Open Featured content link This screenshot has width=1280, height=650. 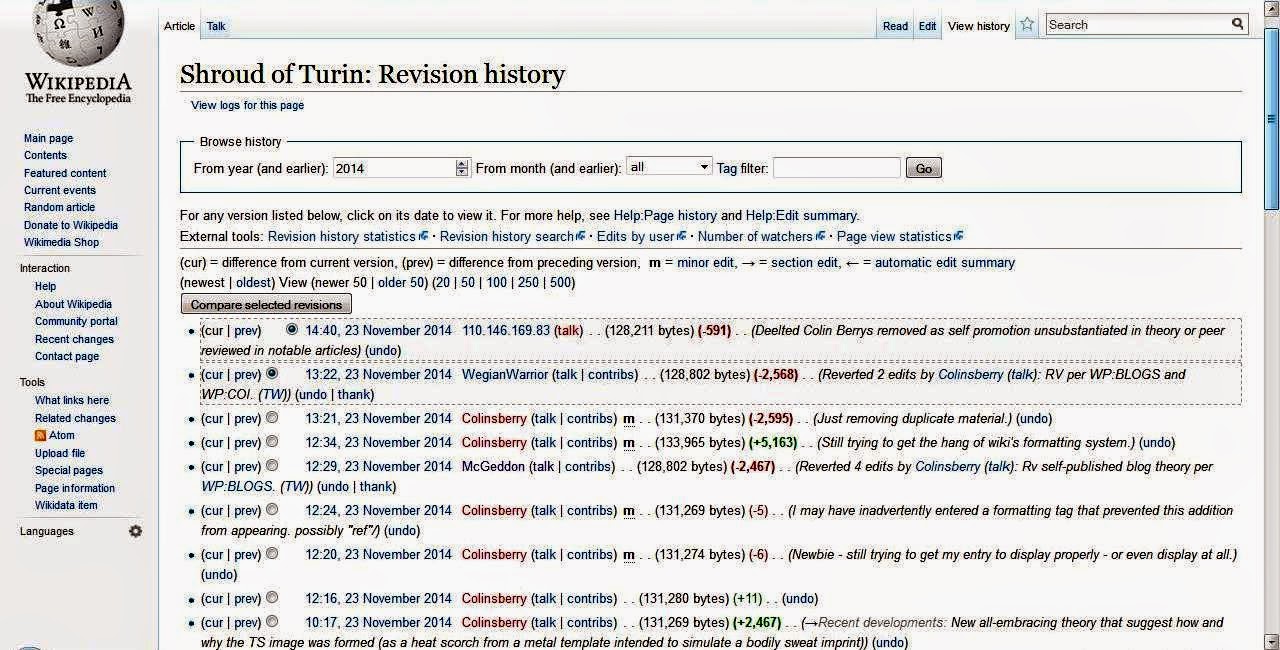(65, 173)
